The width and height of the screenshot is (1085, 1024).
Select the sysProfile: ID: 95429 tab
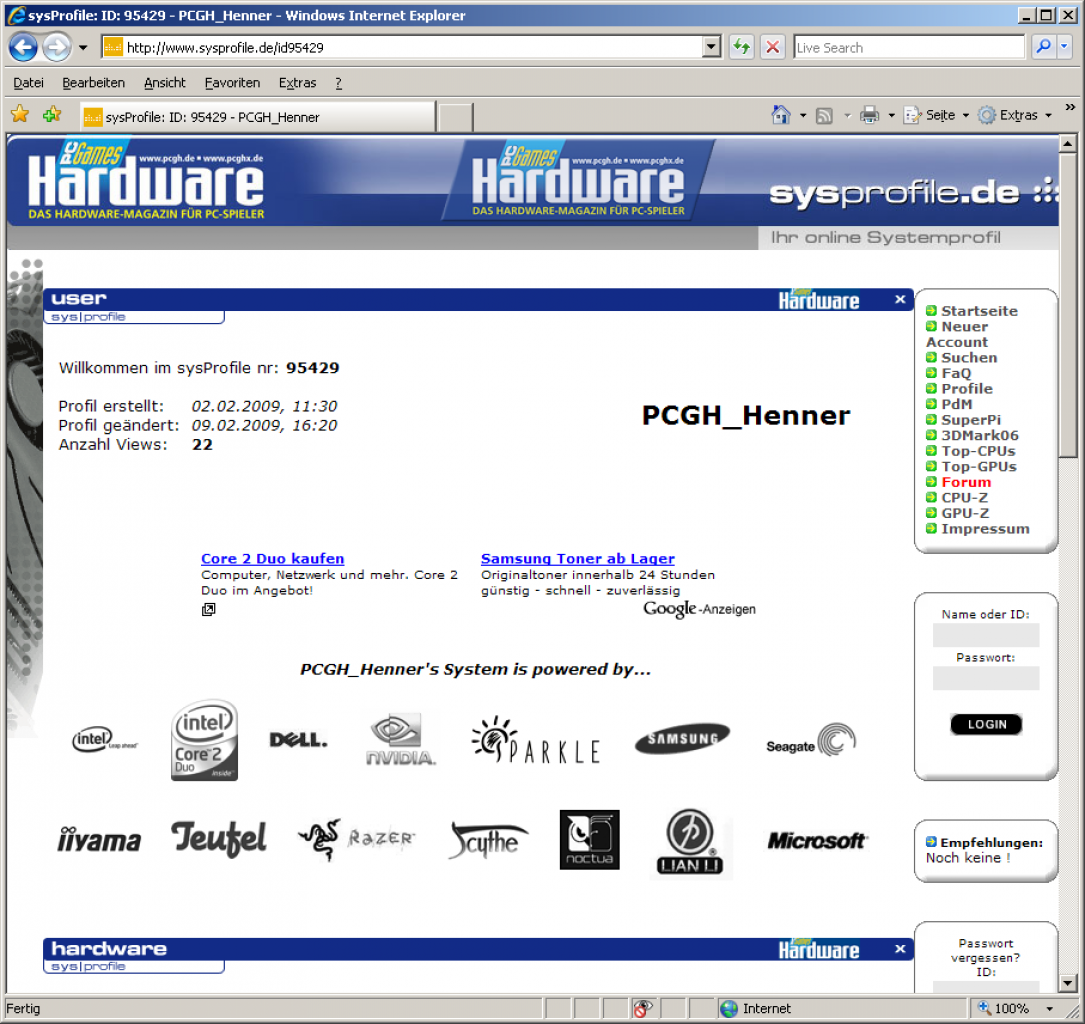coord(257,117)
